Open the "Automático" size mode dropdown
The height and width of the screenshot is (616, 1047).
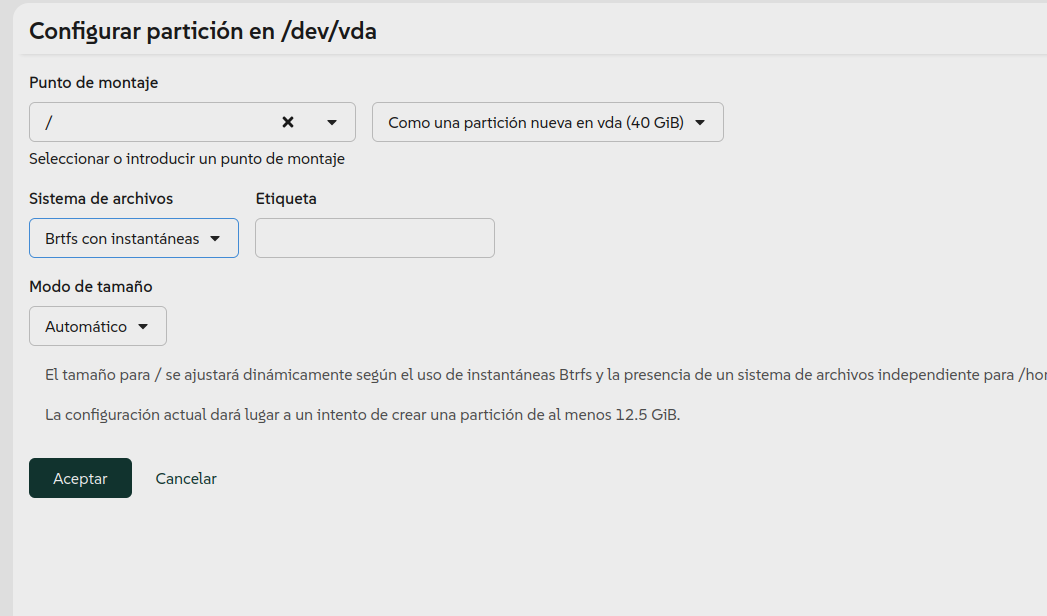[86, 326]
